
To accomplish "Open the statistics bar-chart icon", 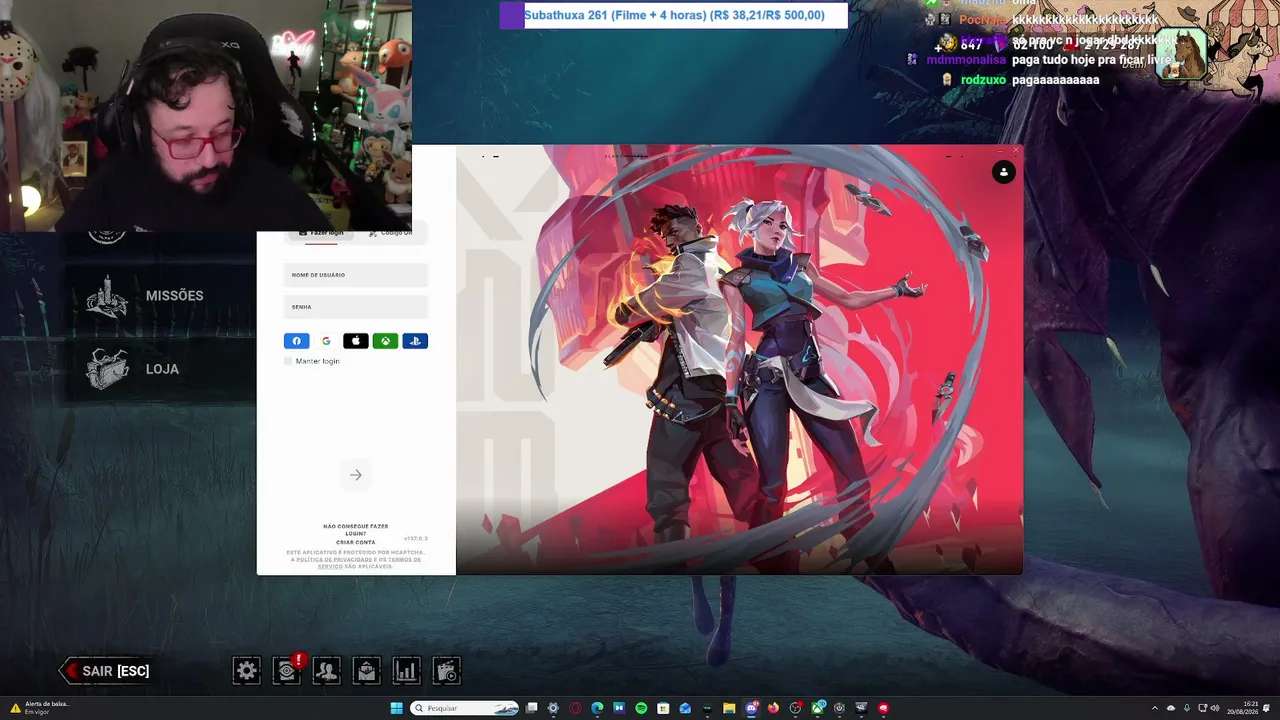I will [x=407, y=671].
